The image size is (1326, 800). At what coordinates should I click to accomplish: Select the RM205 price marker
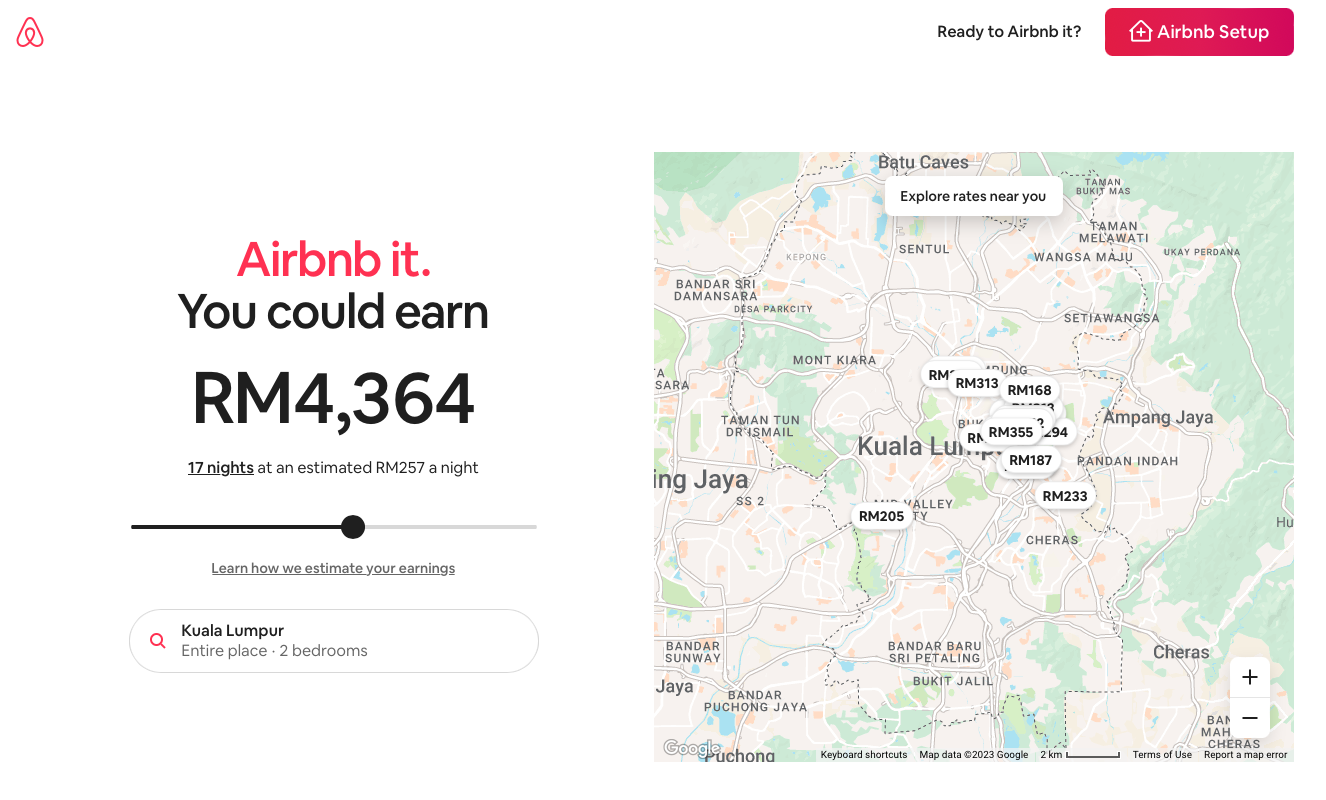(x=881, y=516)
